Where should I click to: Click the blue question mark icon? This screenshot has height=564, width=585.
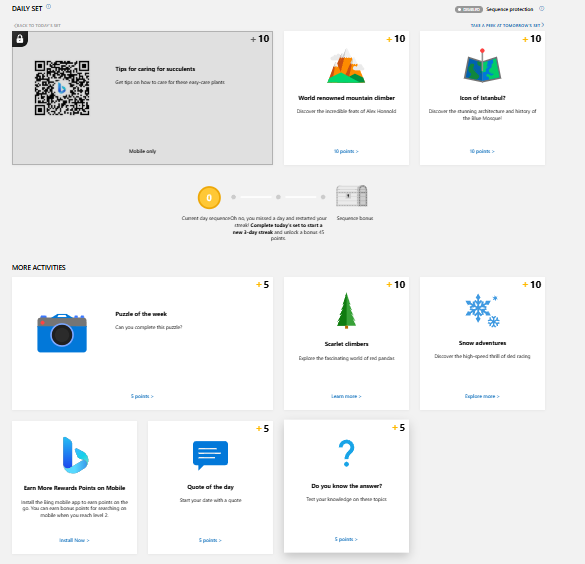pos(346,453)
